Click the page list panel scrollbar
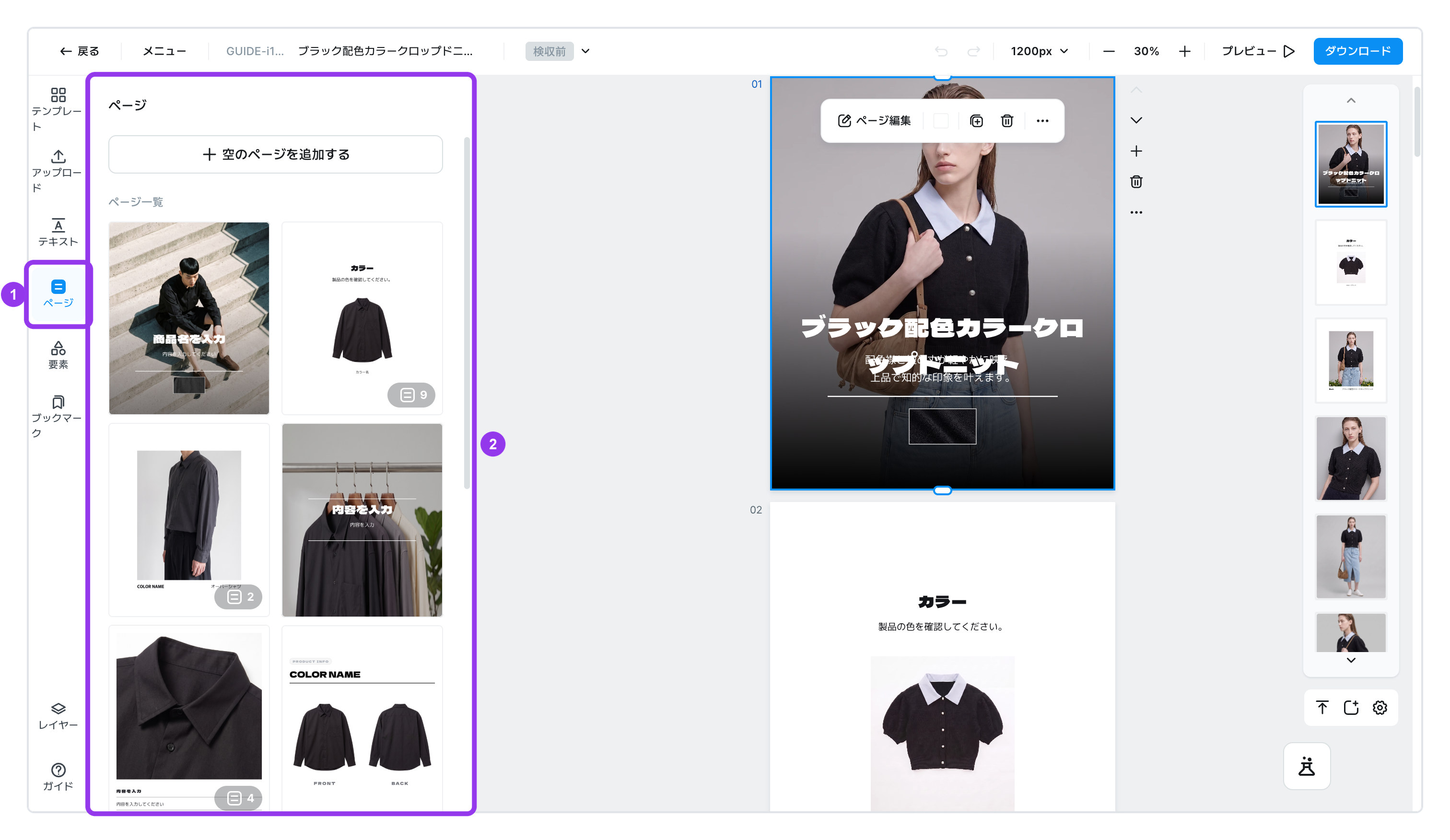1450x840 pixels. (x=467, y=313)
